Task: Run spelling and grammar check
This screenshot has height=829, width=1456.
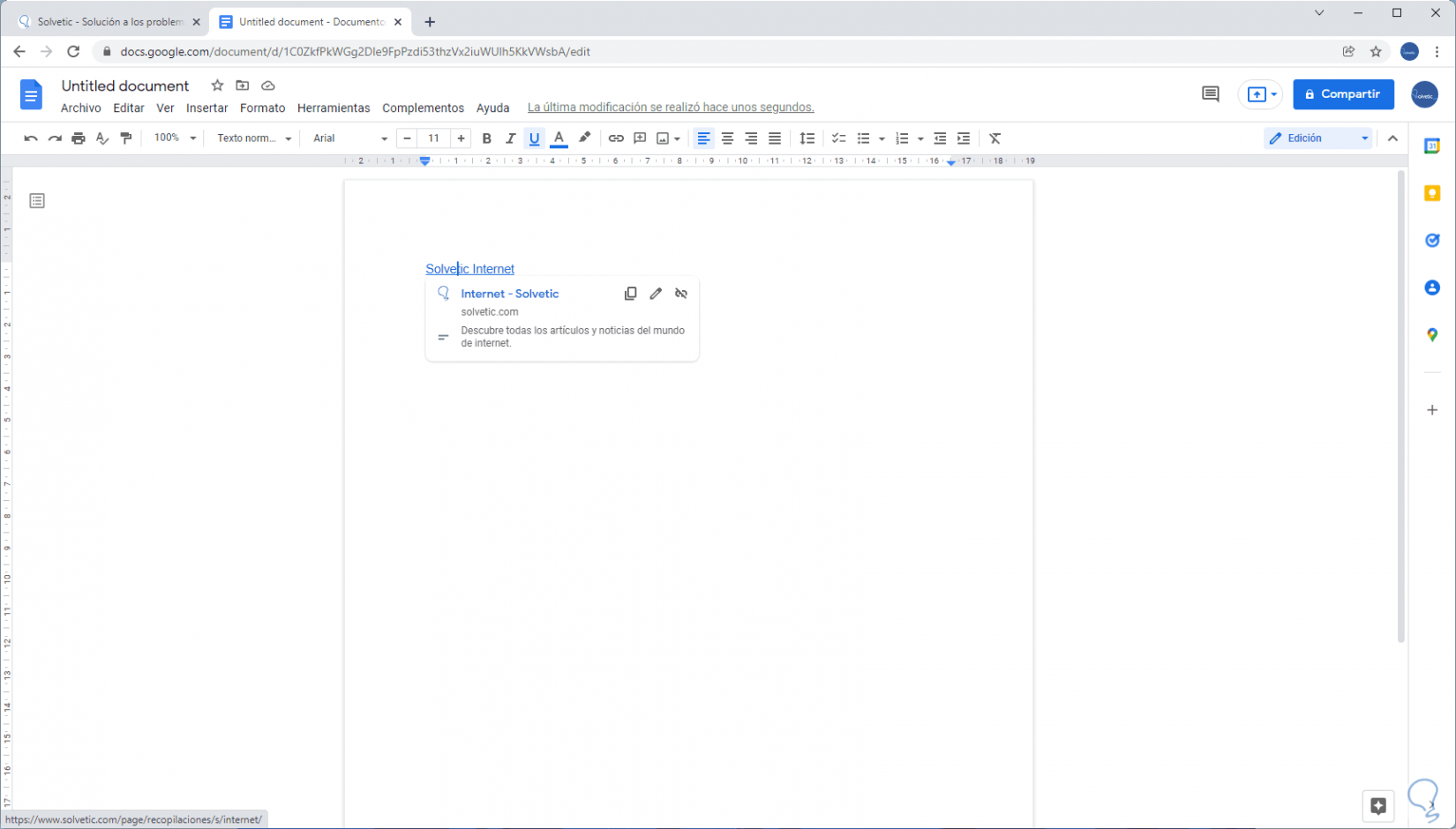Action: (x=102, y=138)
